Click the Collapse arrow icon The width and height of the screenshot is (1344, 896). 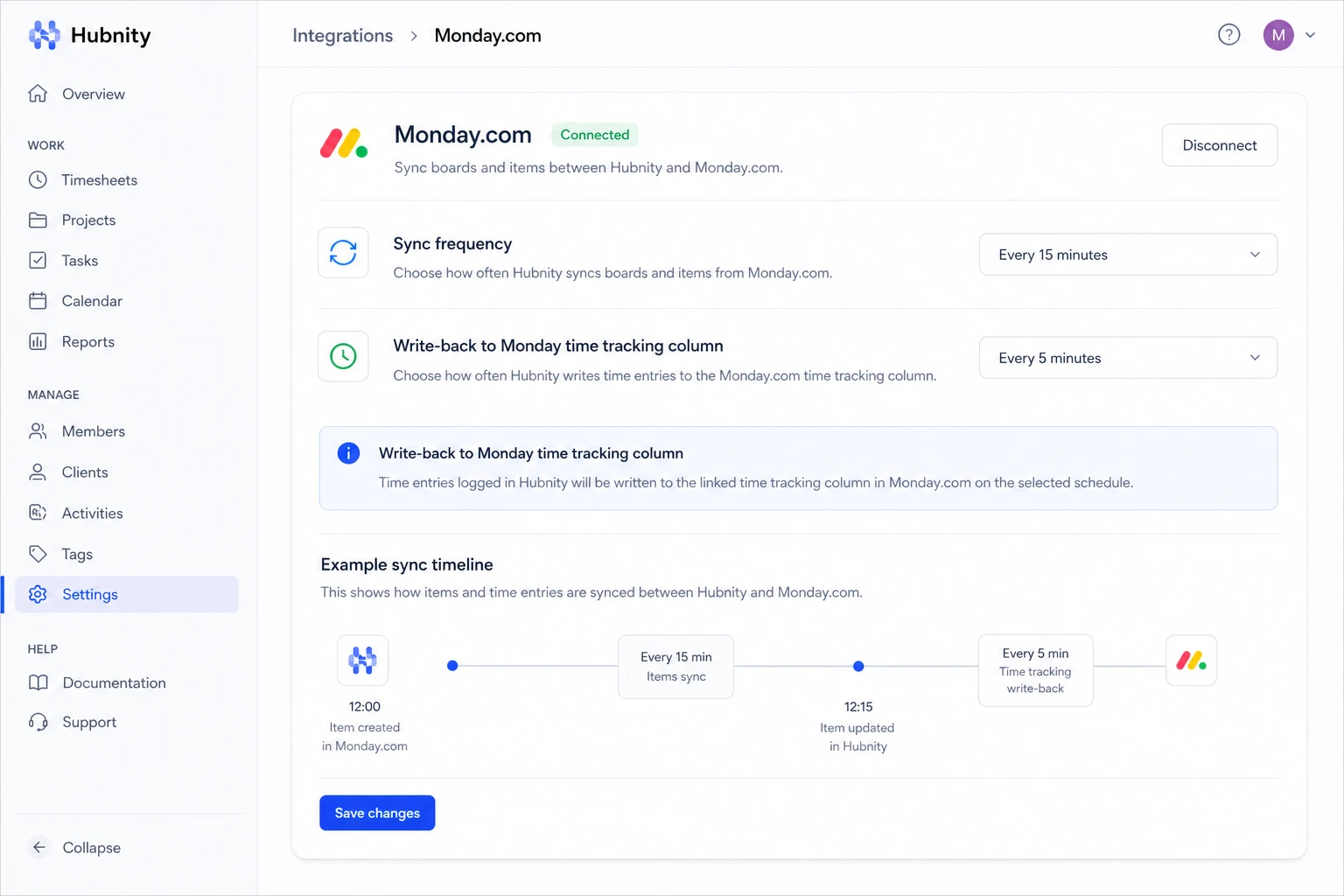(38, 847)
